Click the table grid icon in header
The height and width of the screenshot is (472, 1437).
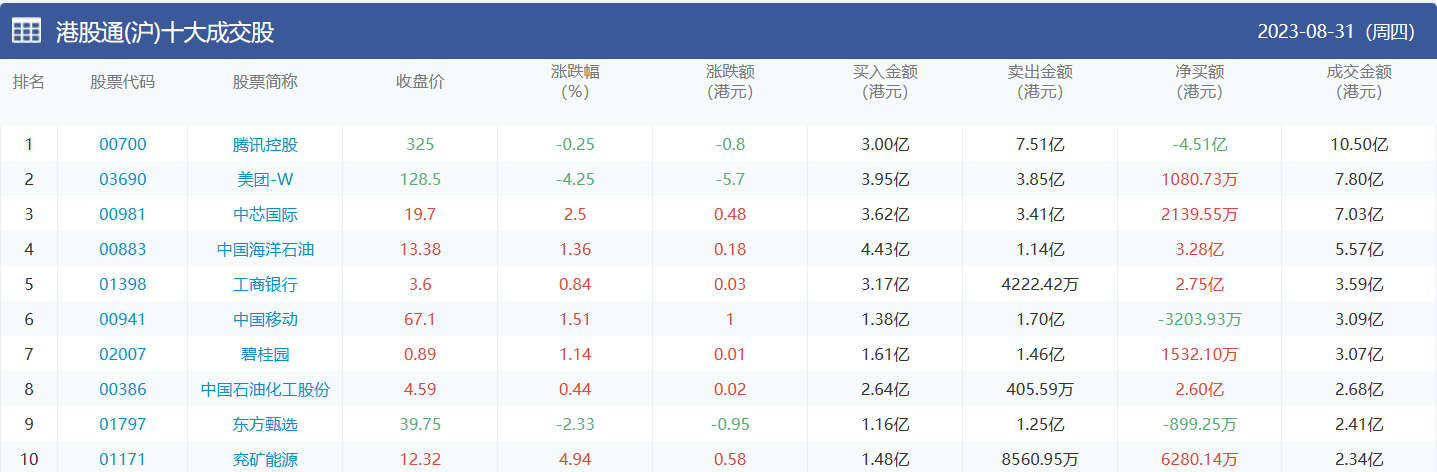[26, 31]
